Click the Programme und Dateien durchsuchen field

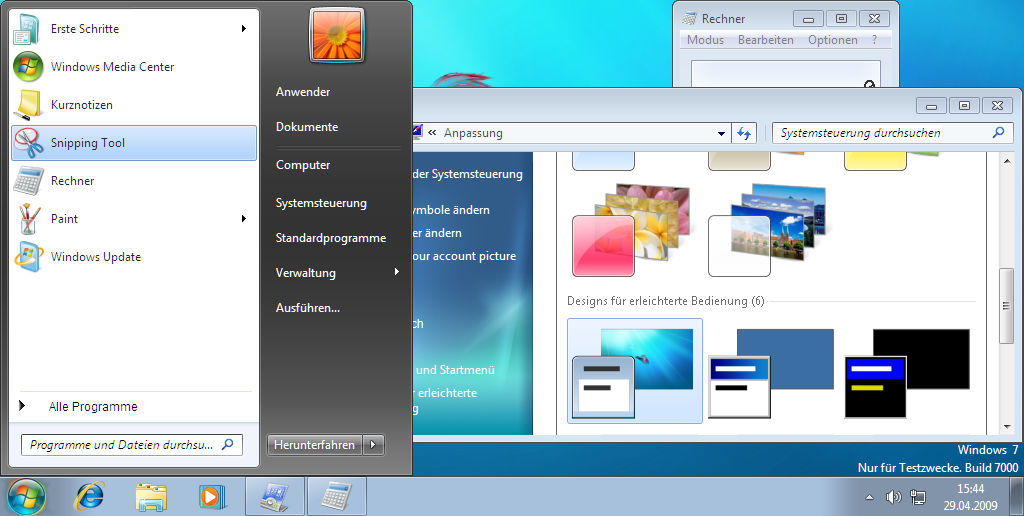[x=132, y=445]
